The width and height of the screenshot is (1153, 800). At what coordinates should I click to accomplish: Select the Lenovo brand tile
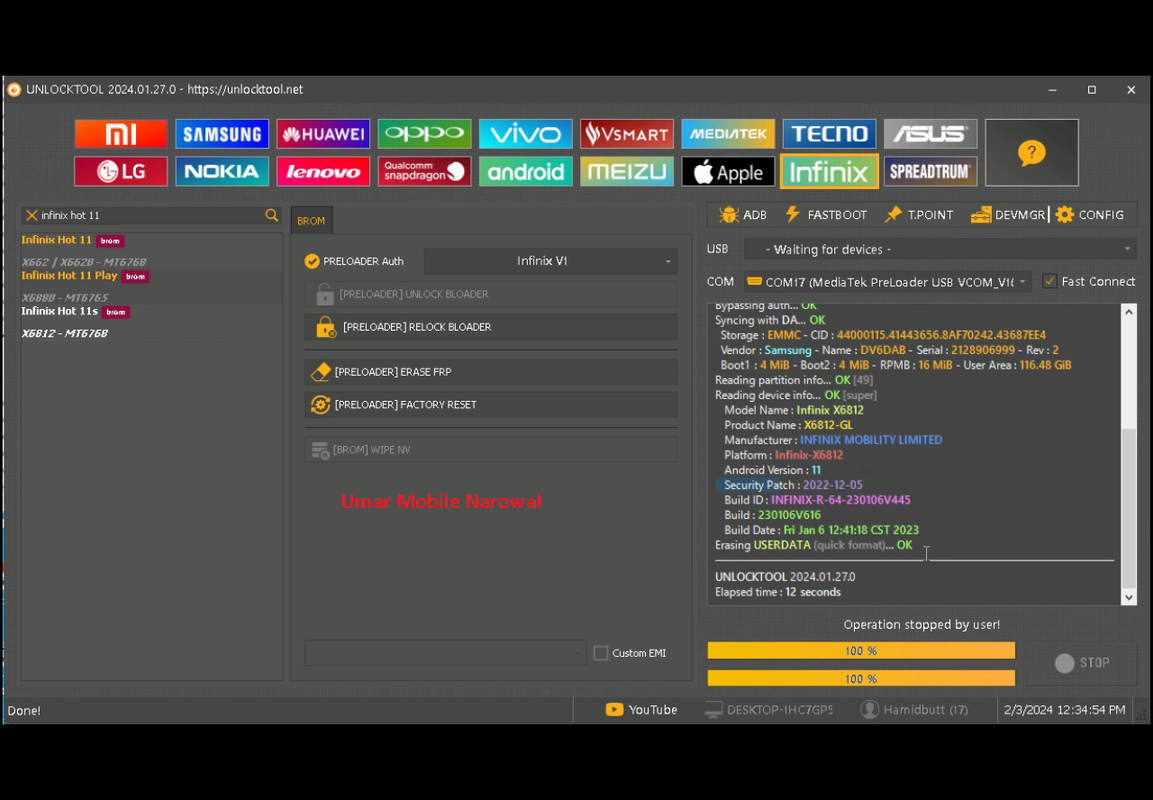tap(323, 171)
